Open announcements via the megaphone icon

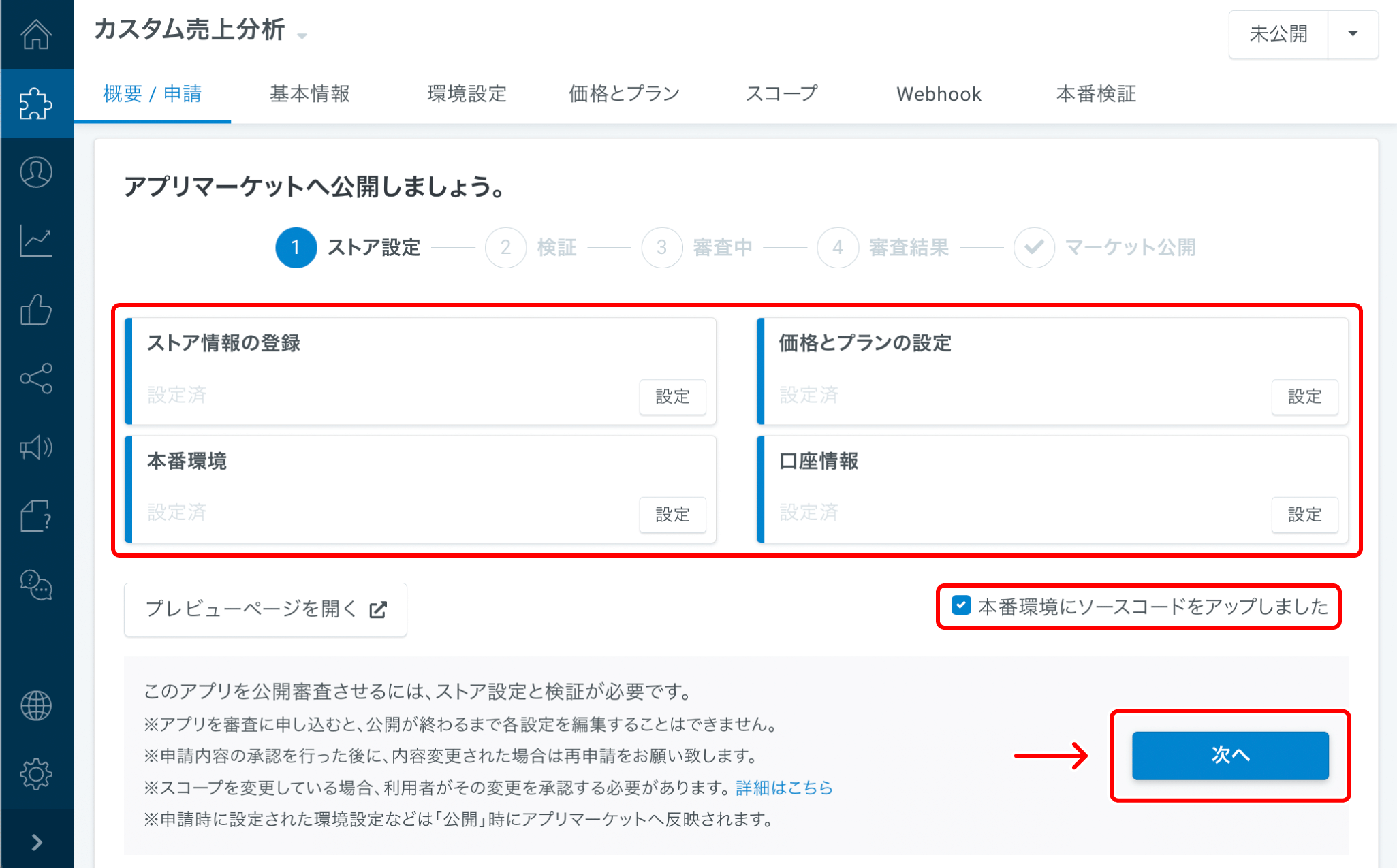click(37, 448)
